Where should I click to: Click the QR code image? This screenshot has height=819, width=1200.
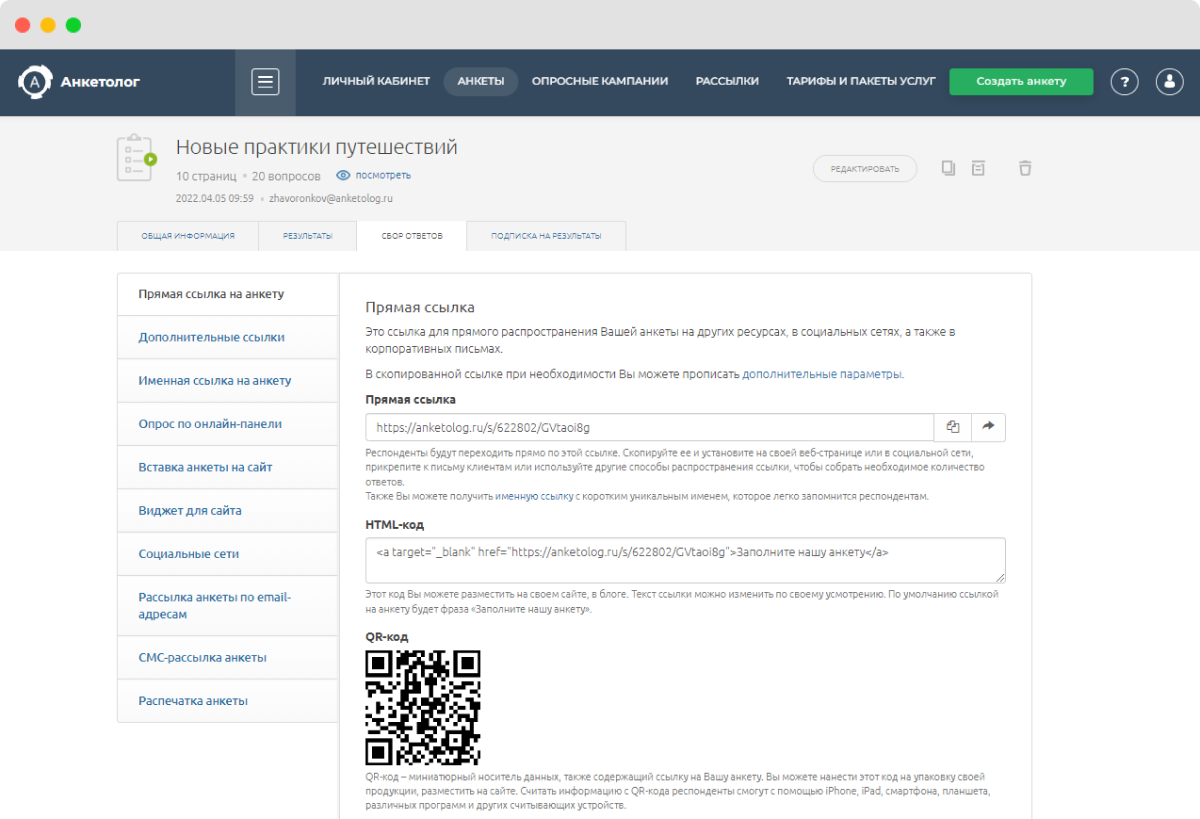click(x=423, y=707)
